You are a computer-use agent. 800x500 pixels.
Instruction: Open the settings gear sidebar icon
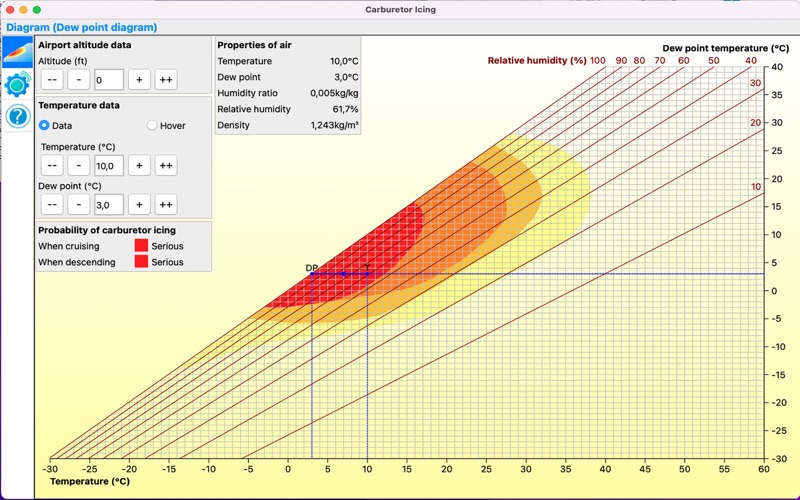tap(17, 84)
